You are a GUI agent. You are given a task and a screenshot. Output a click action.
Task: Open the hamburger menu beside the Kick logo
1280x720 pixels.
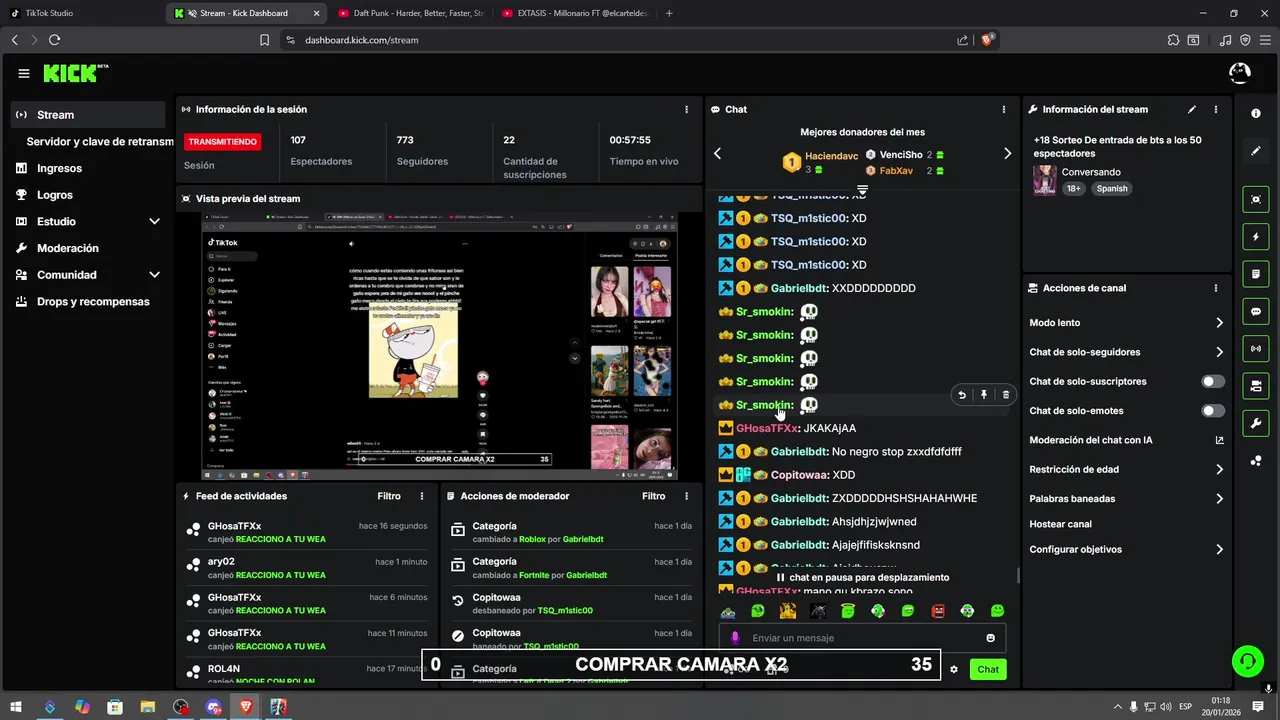pyautogui.click(x=23, y=73)
